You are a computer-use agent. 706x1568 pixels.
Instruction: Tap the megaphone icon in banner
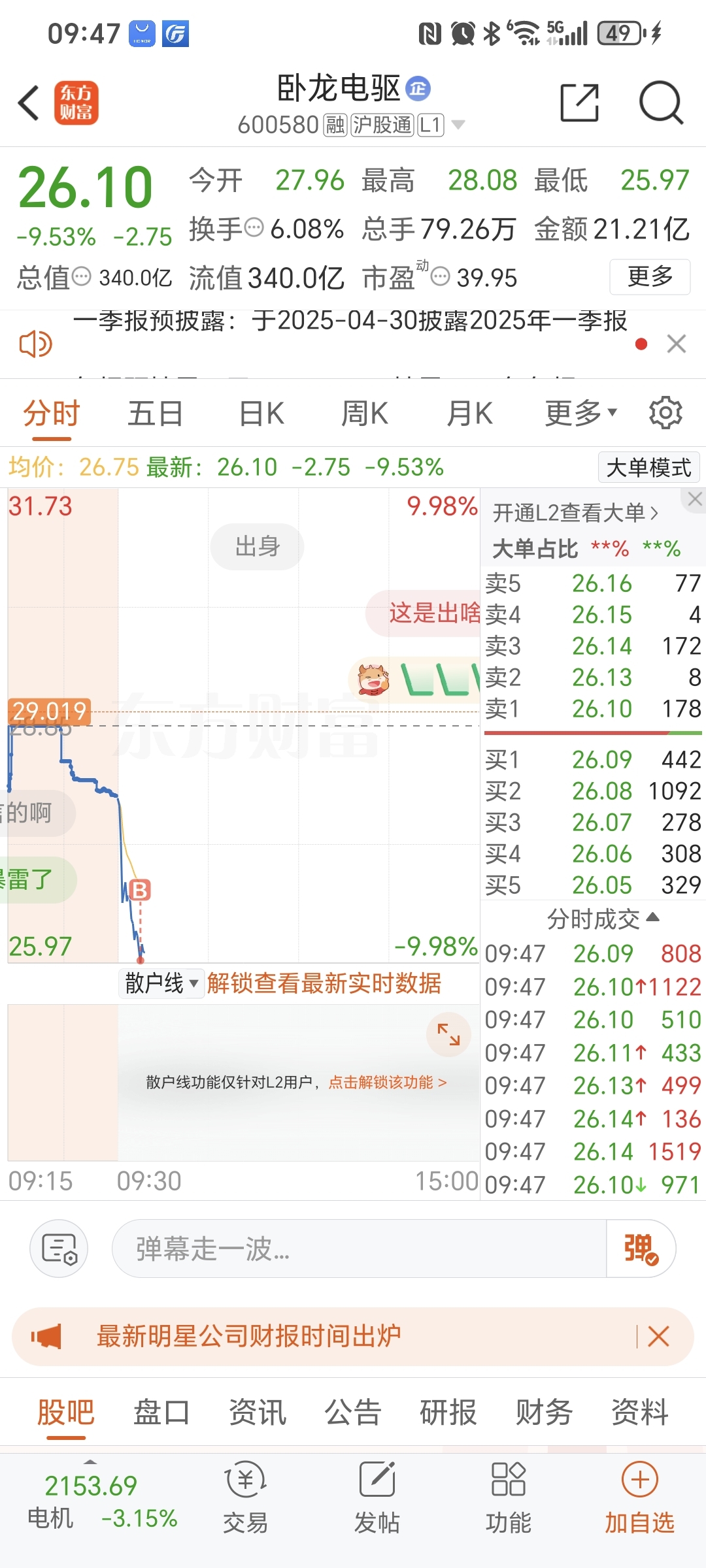click(x=46, y=1337)
